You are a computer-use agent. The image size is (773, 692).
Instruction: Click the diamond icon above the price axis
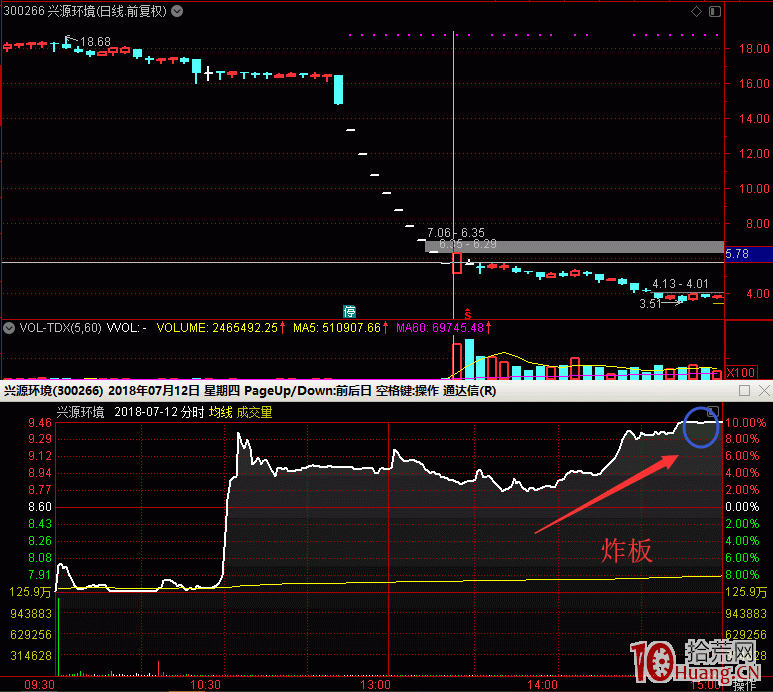point(696,11)
